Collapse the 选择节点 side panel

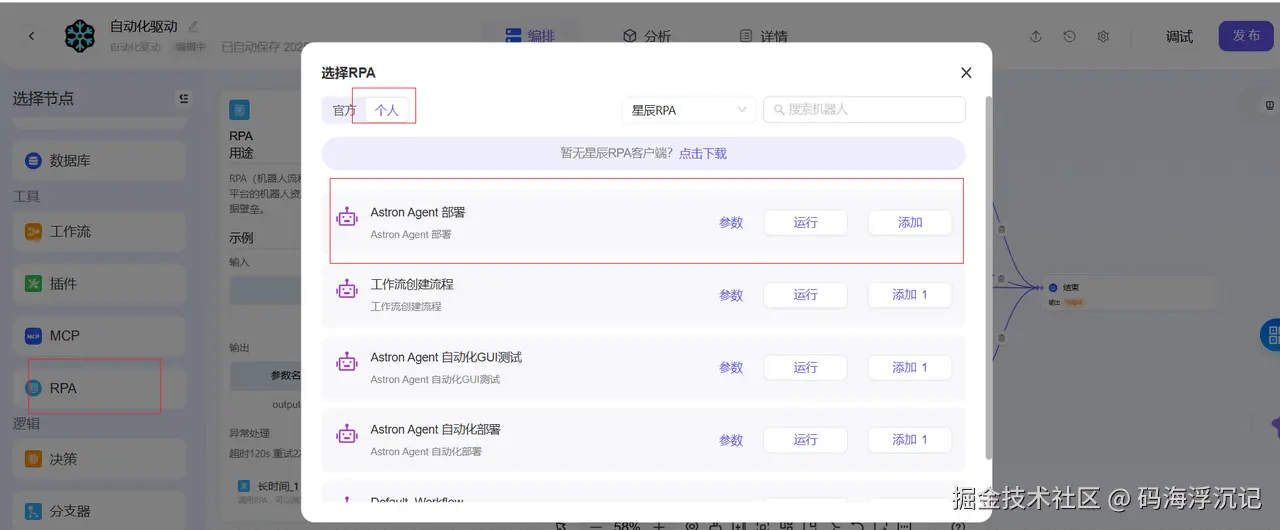tap(183, 98)
